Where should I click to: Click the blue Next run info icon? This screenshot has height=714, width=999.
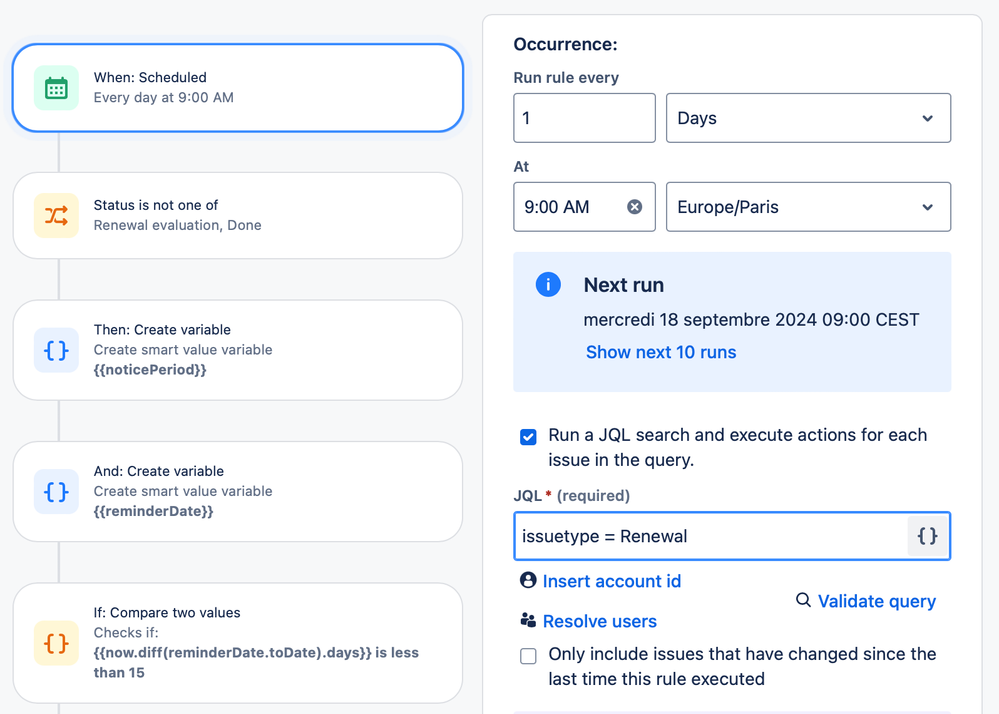click(x=548, y=285)
